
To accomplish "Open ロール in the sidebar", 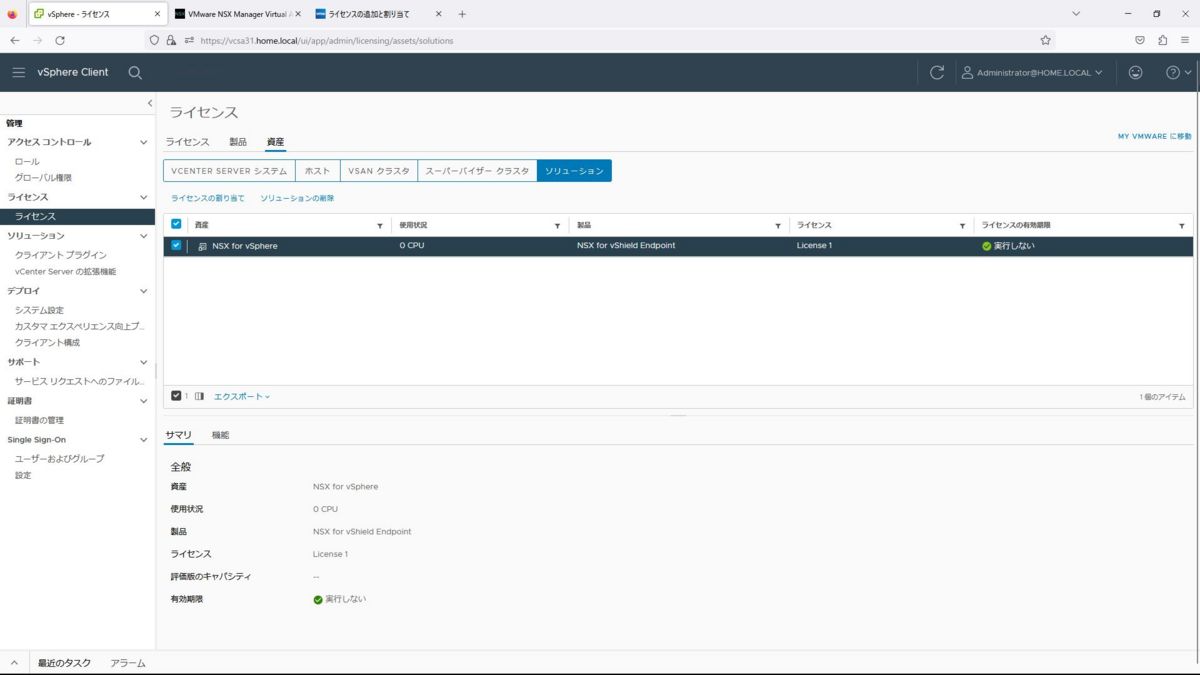I will (27, 161).
